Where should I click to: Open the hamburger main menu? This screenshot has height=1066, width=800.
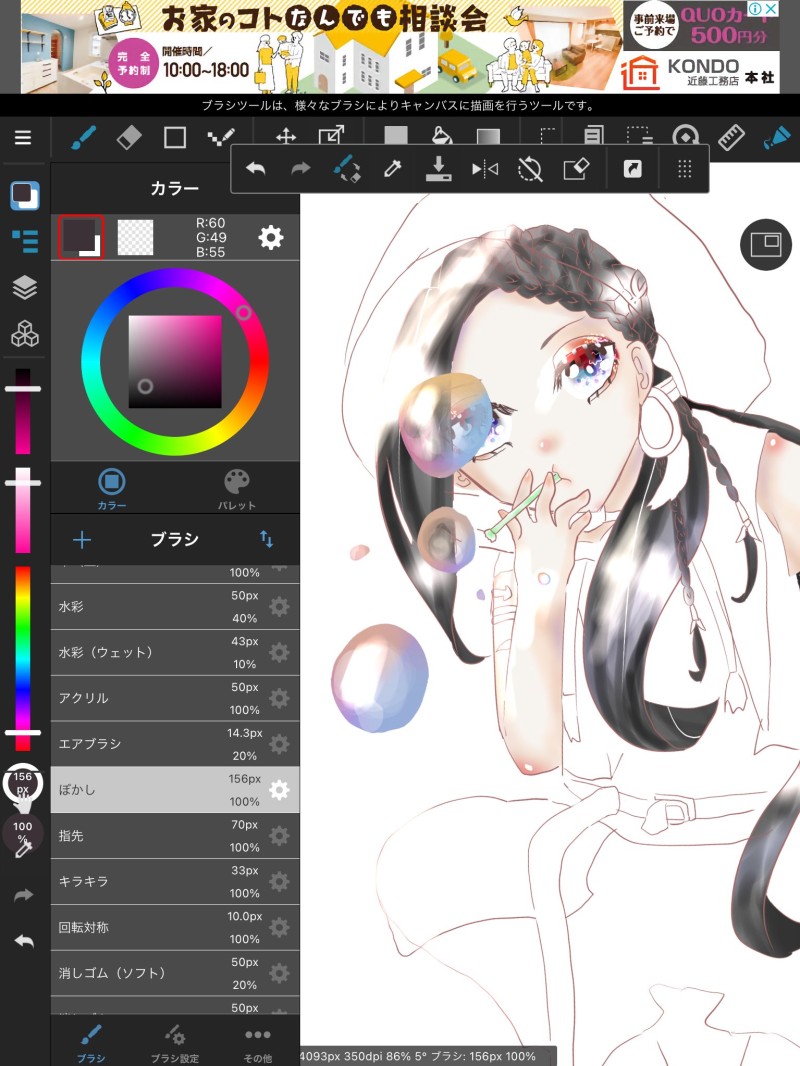click(x=23, y=138)
